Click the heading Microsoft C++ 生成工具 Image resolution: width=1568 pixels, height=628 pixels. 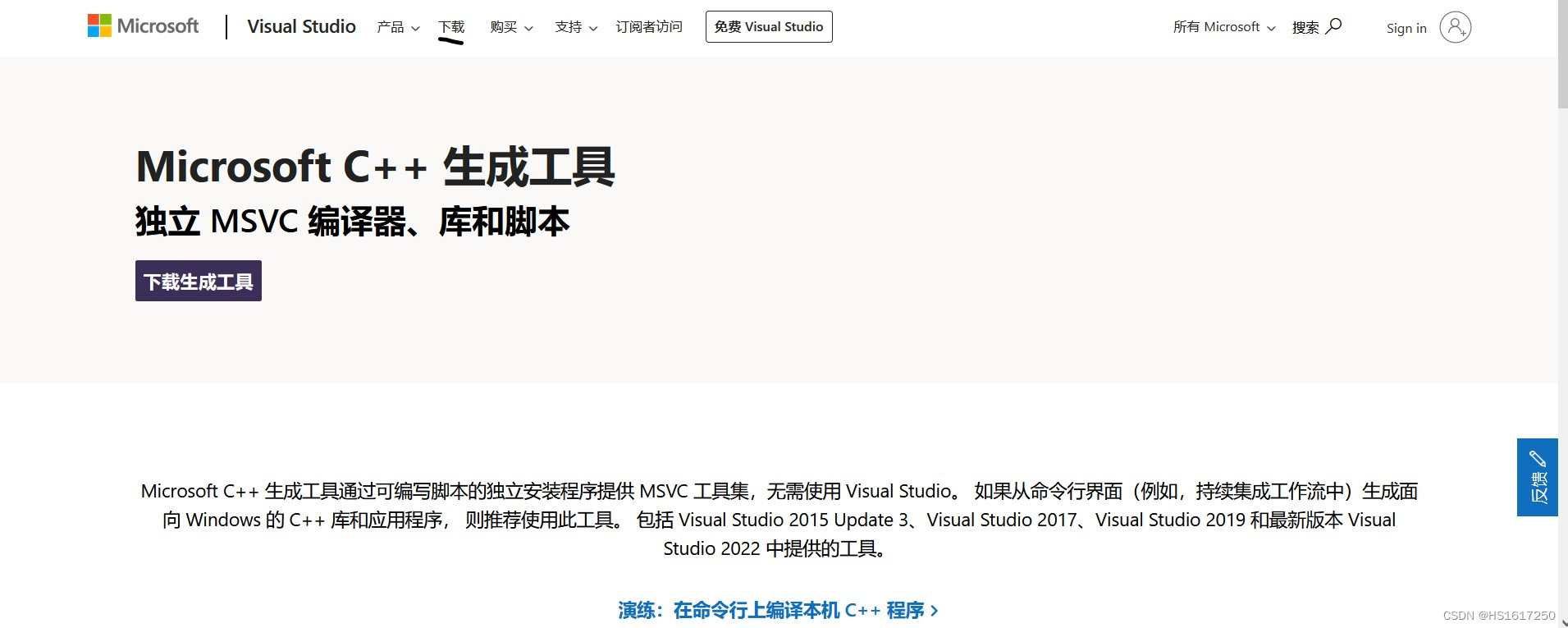(375, 167)
